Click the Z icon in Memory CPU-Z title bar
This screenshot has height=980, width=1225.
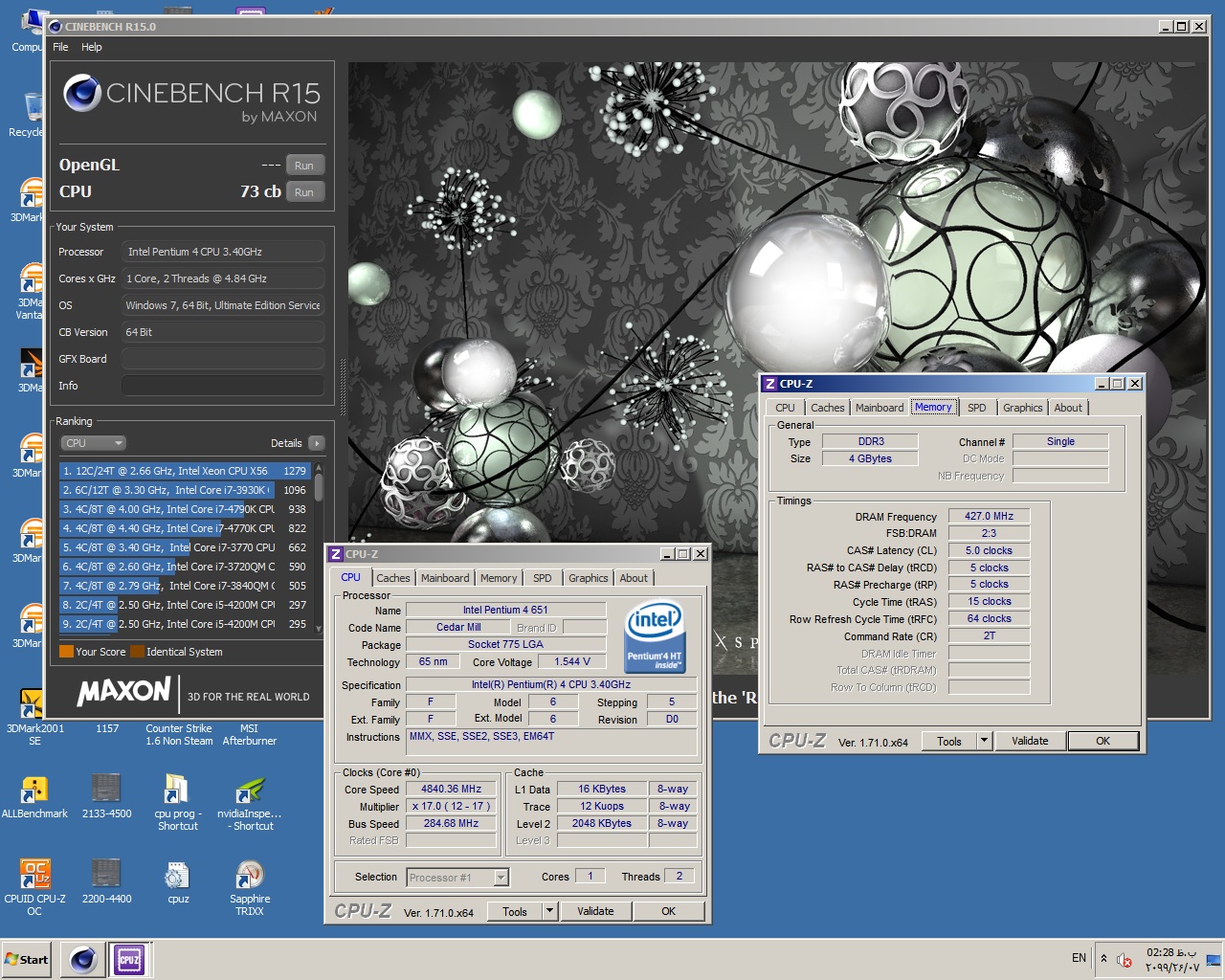pos(769,384)
